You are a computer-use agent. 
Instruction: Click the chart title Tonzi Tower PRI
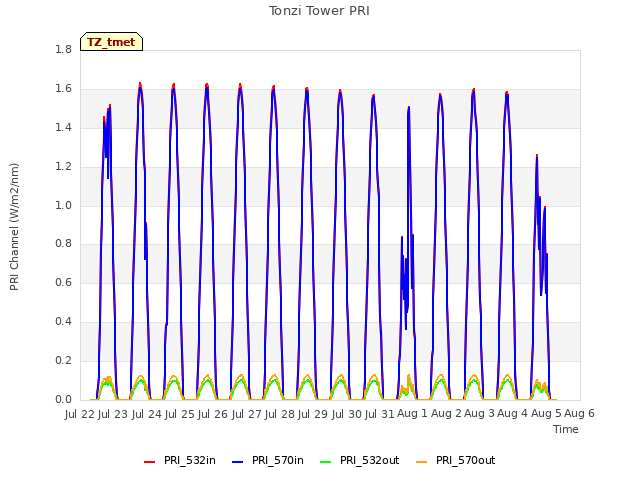(319, 11)
